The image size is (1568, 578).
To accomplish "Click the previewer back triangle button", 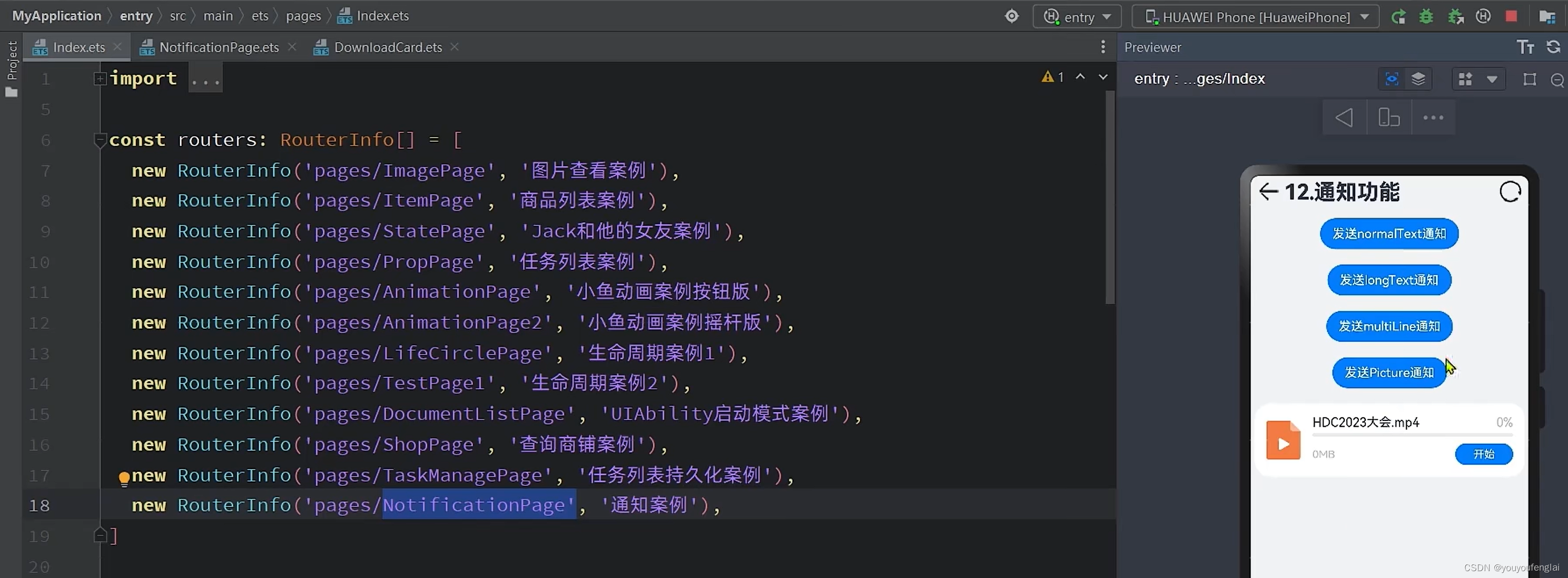I will point(1344,117).
